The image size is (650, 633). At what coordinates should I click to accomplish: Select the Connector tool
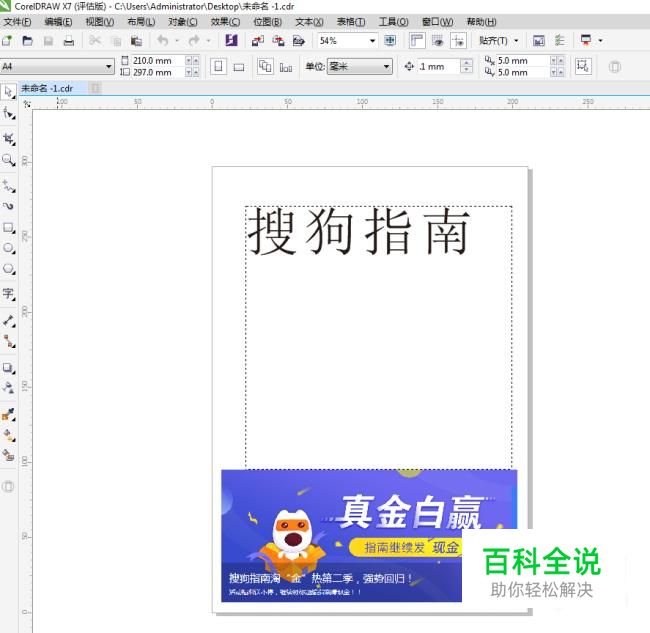(8, 341)
